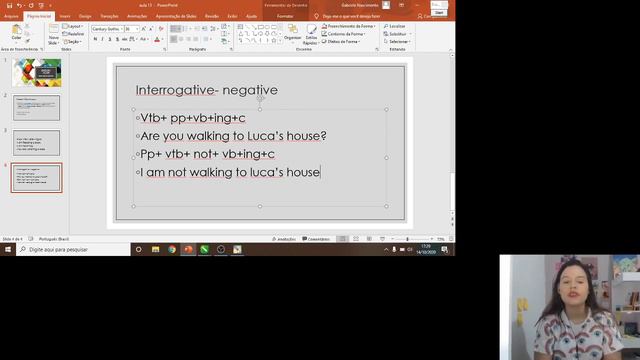
Task: Click the taskbar search box 'Digite aqui para pesquisar'
Action: 73,249
